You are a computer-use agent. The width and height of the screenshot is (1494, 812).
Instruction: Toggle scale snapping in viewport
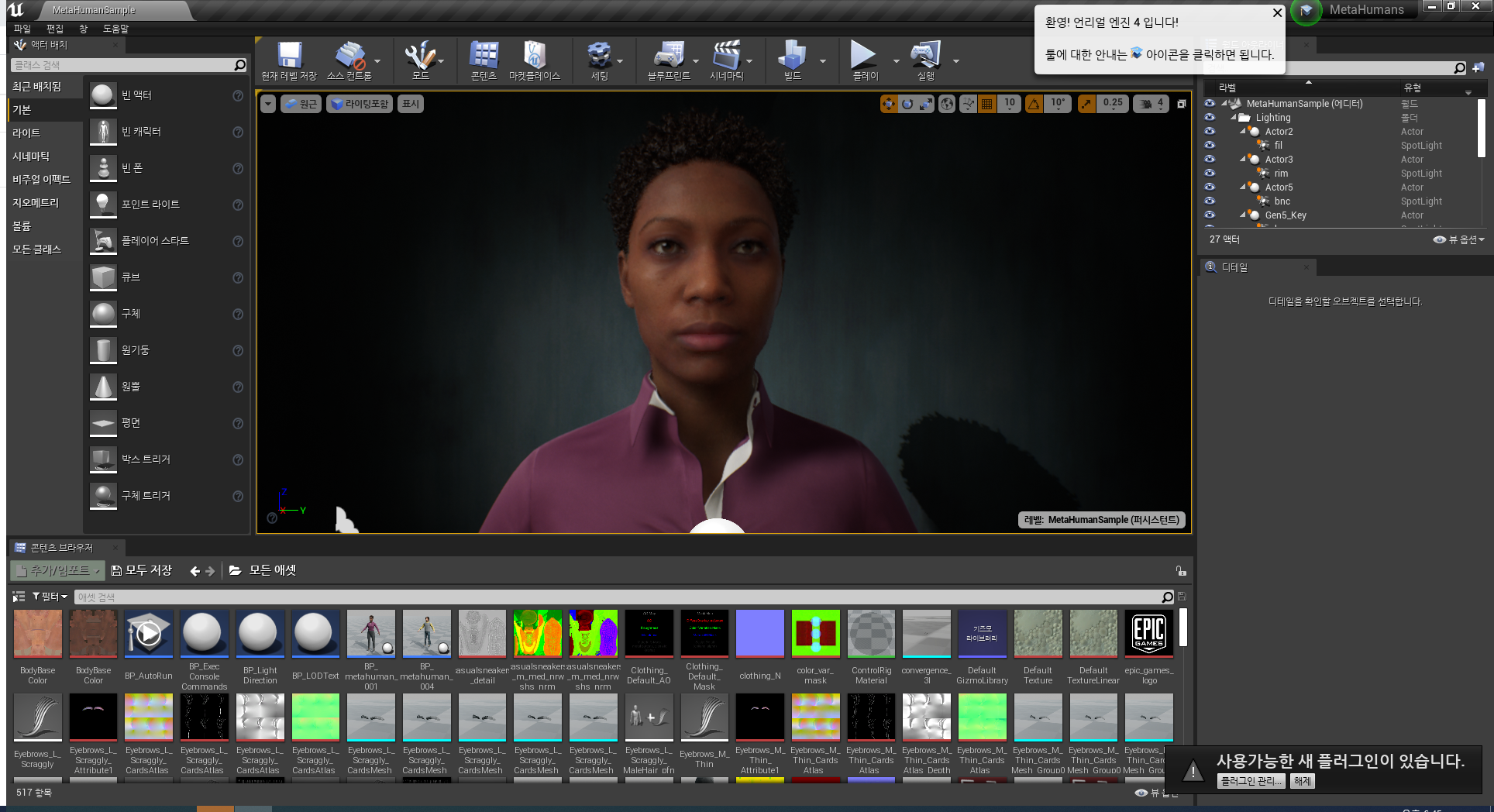pyautogui.click(x=1086, y=104)
